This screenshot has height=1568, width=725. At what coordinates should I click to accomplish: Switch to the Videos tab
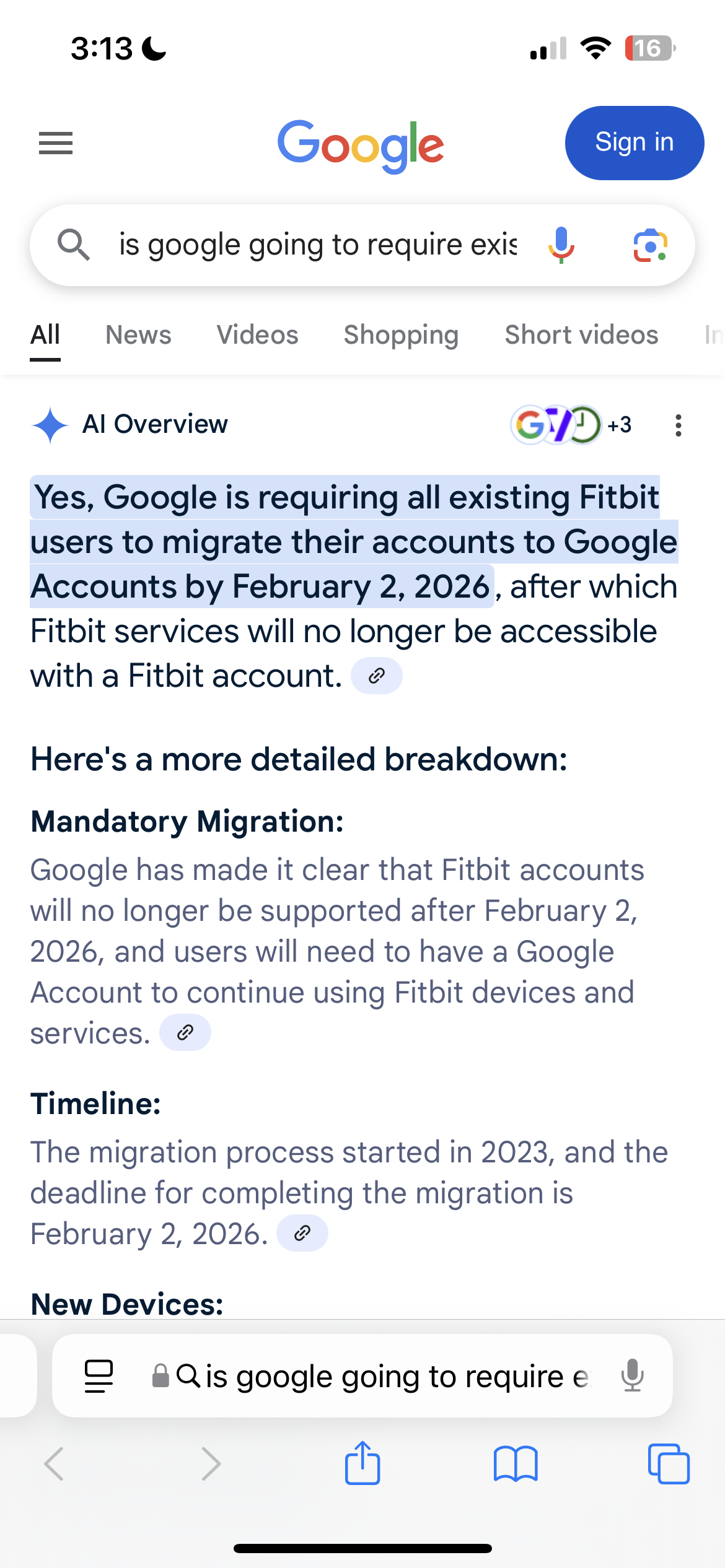257,334
